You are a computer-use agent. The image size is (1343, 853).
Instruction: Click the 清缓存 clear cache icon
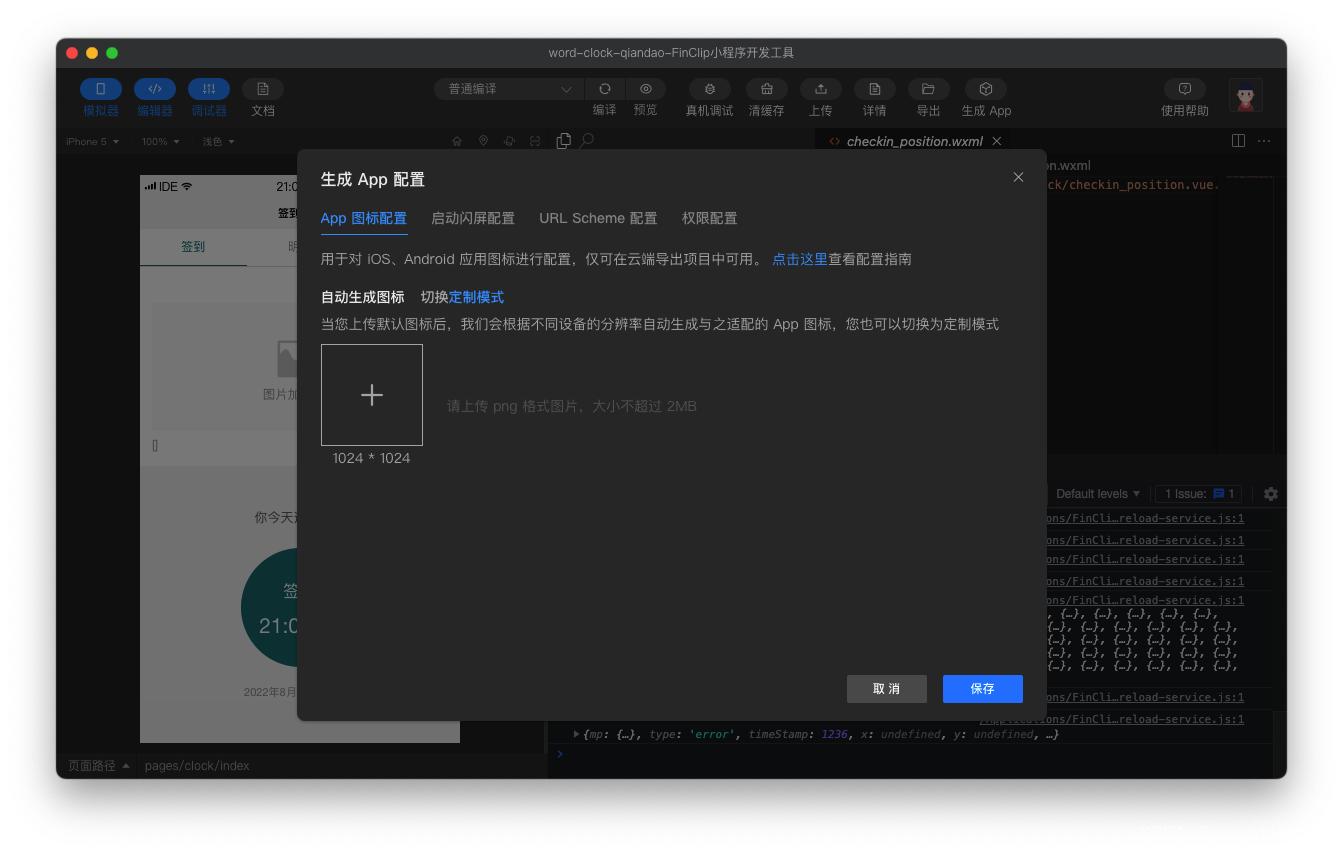tap(766, 89)
